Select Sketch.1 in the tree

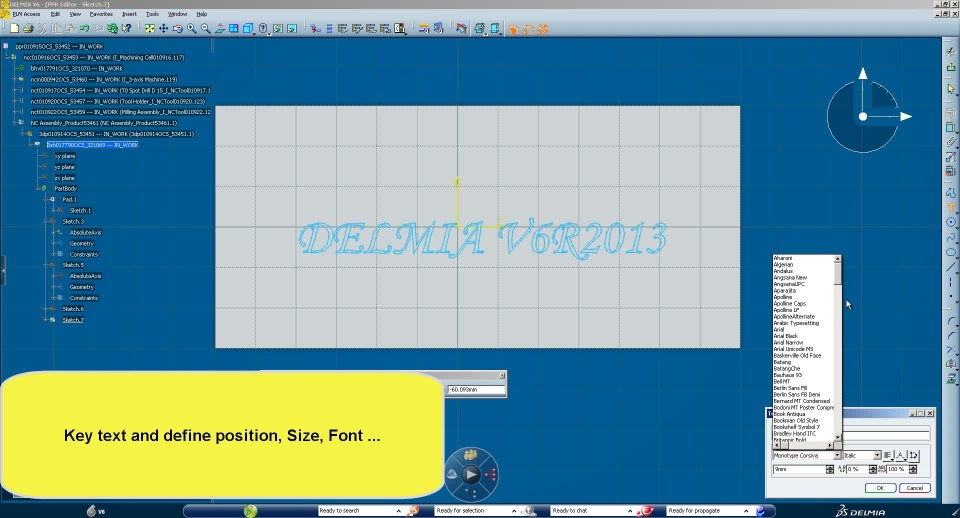point(80,210)
